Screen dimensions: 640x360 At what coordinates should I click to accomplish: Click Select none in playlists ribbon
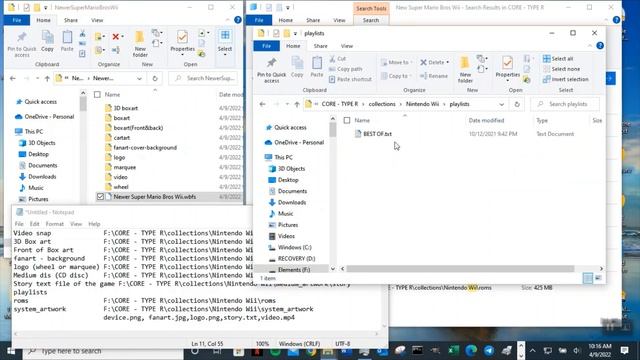pyautogui.click(x=561, y=69)
